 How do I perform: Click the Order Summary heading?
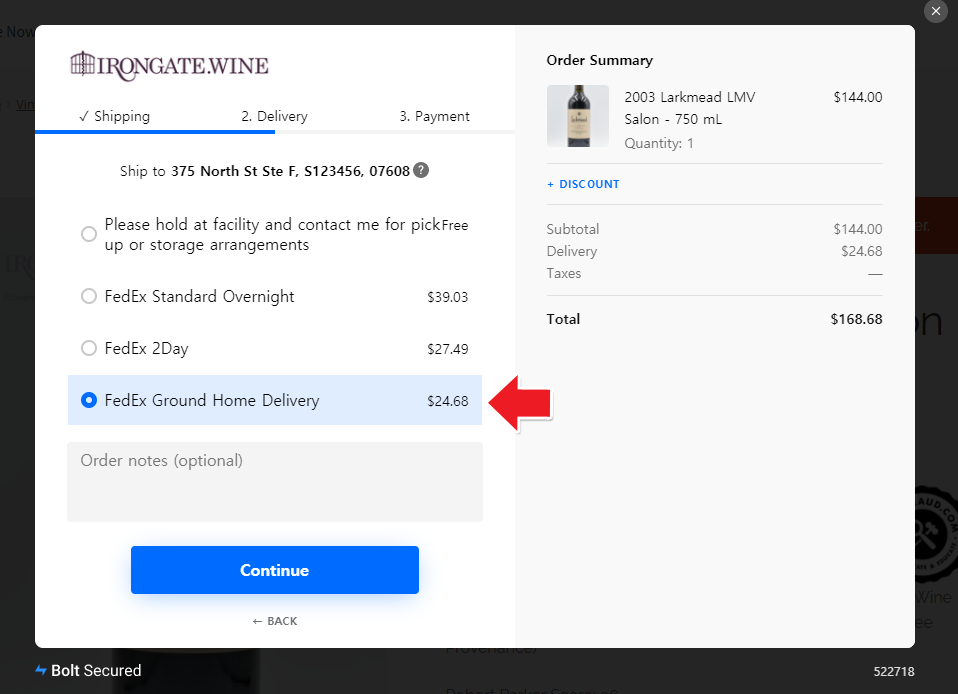pyautogui.click(x=599, y=60)
